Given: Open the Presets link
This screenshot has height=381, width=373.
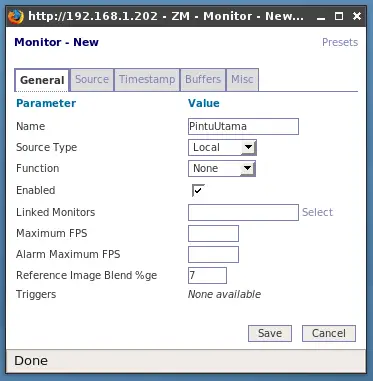Looking at the screenshot, I should click(340, 42).
